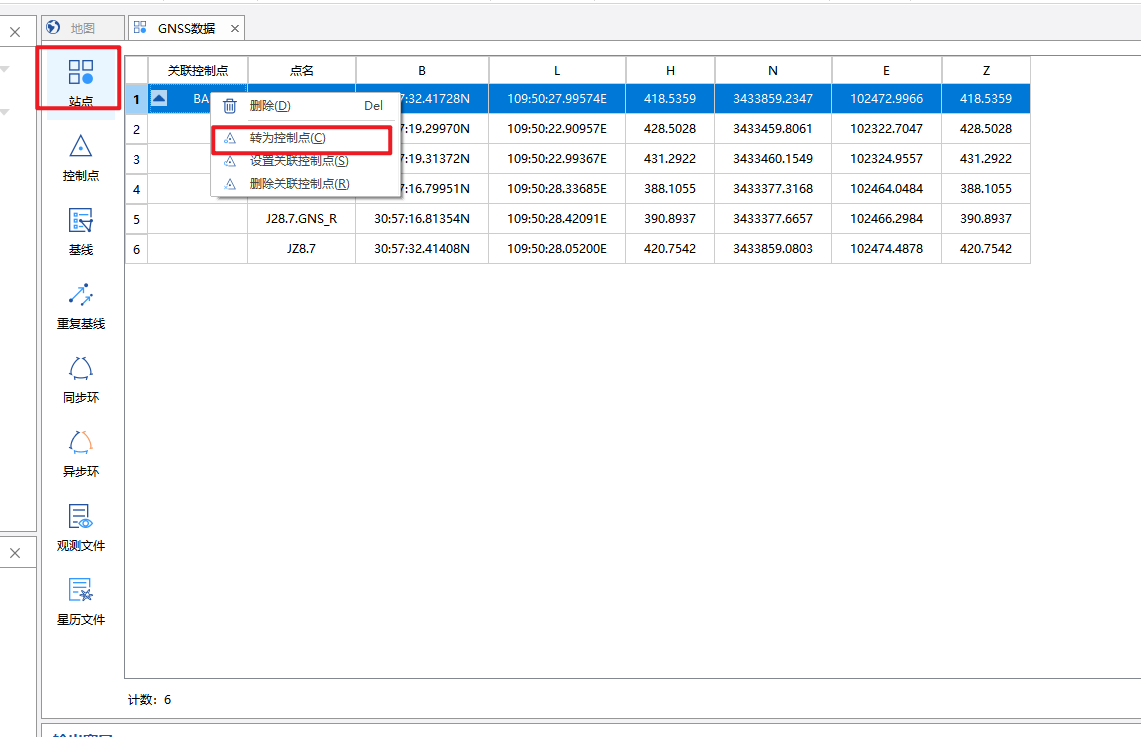Select 设置关联控制点 menu entry
Image resolution: width=1141 pixels, height=737 pixels.
tap(298, 161)
